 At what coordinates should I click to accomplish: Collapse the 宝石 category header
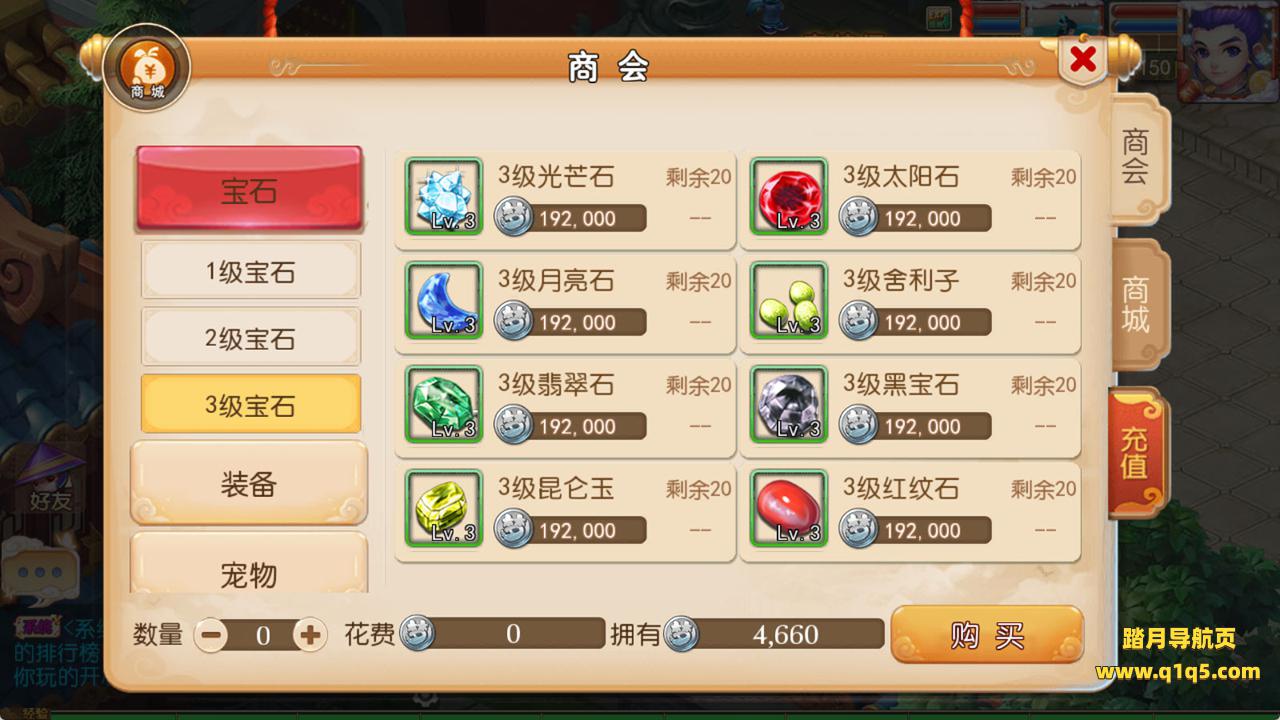[249, 189]
